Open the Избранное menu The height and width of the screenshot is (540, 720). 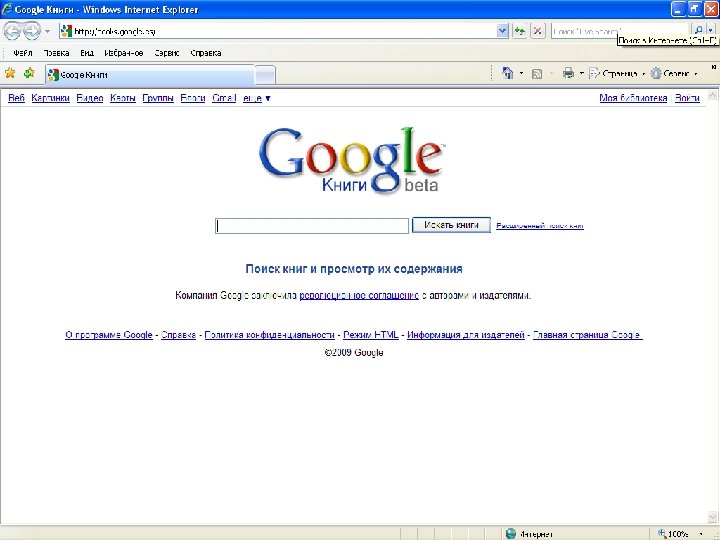tap(124, 53)
